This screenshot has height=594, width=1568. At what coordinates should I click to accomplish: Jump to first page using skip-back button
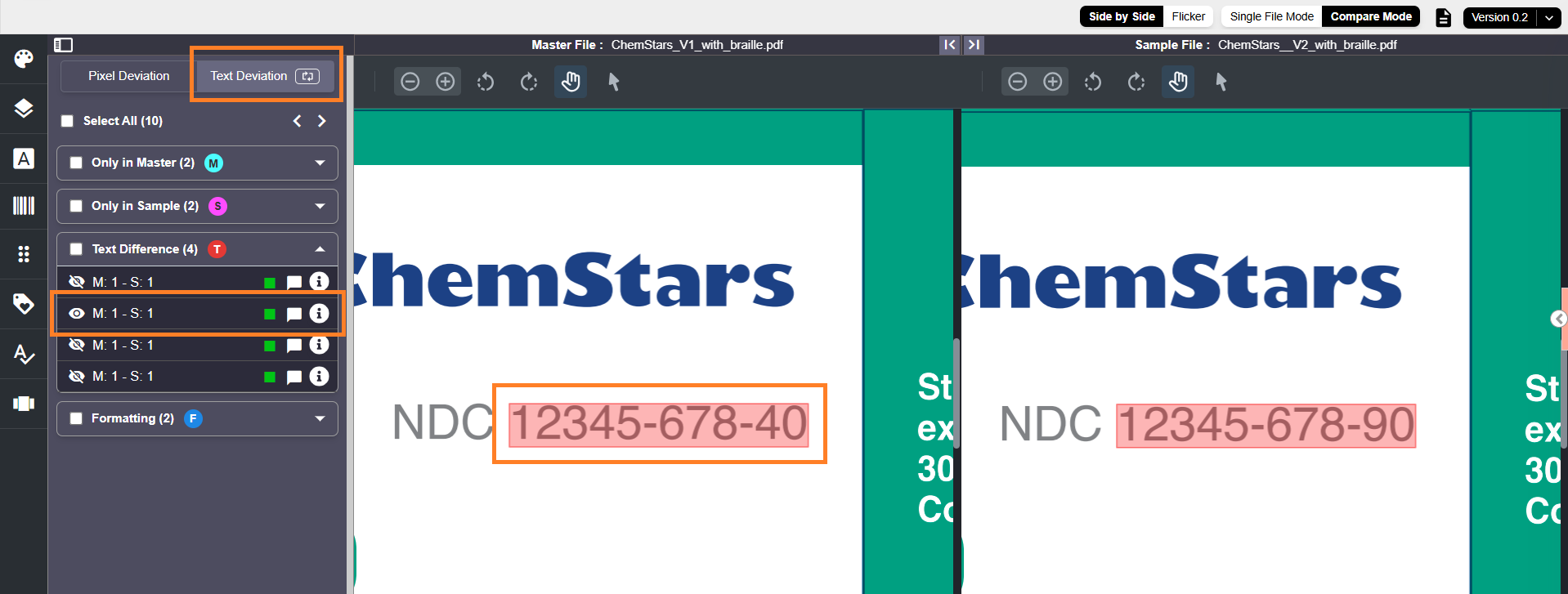(x=949, y=45)
